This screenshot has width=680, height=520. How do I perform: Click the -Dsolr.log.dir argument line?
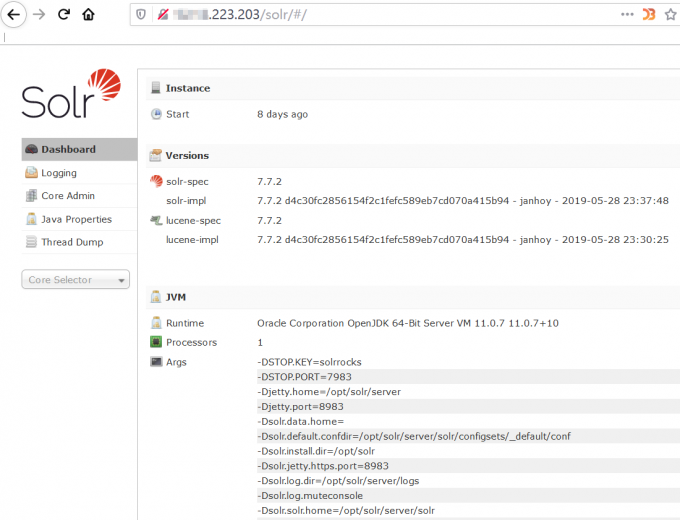pos(338,481)
